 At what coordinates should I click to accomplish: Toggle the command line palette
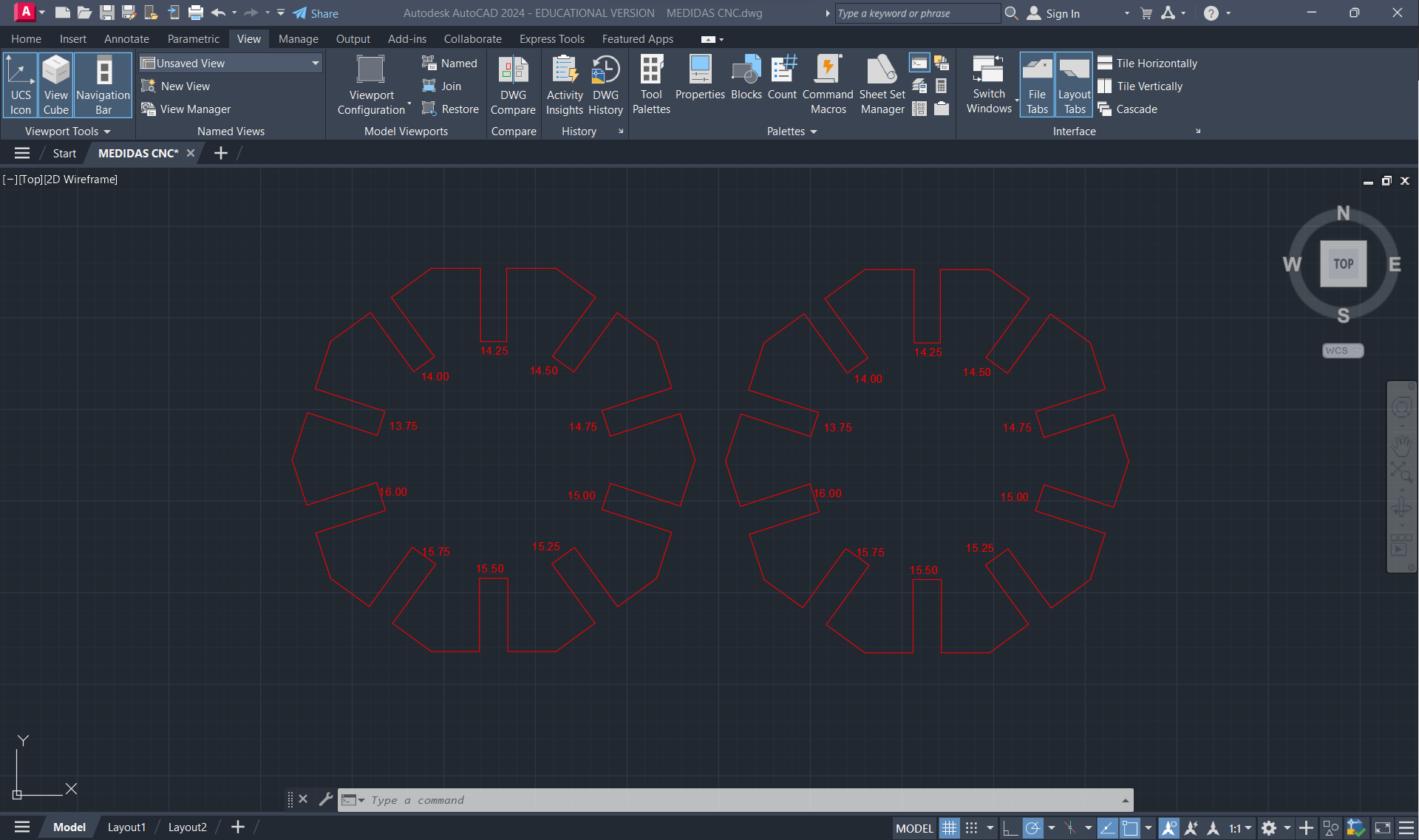919,63
